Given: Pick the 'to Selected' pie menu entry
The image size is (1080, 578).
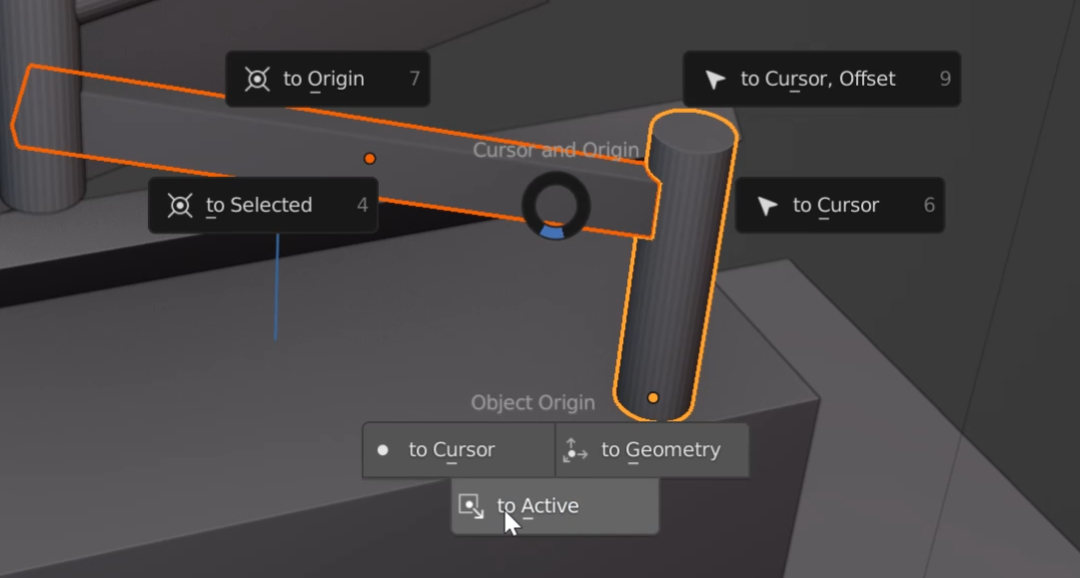Looking at the screenshot, I should [x=263, y=205].
